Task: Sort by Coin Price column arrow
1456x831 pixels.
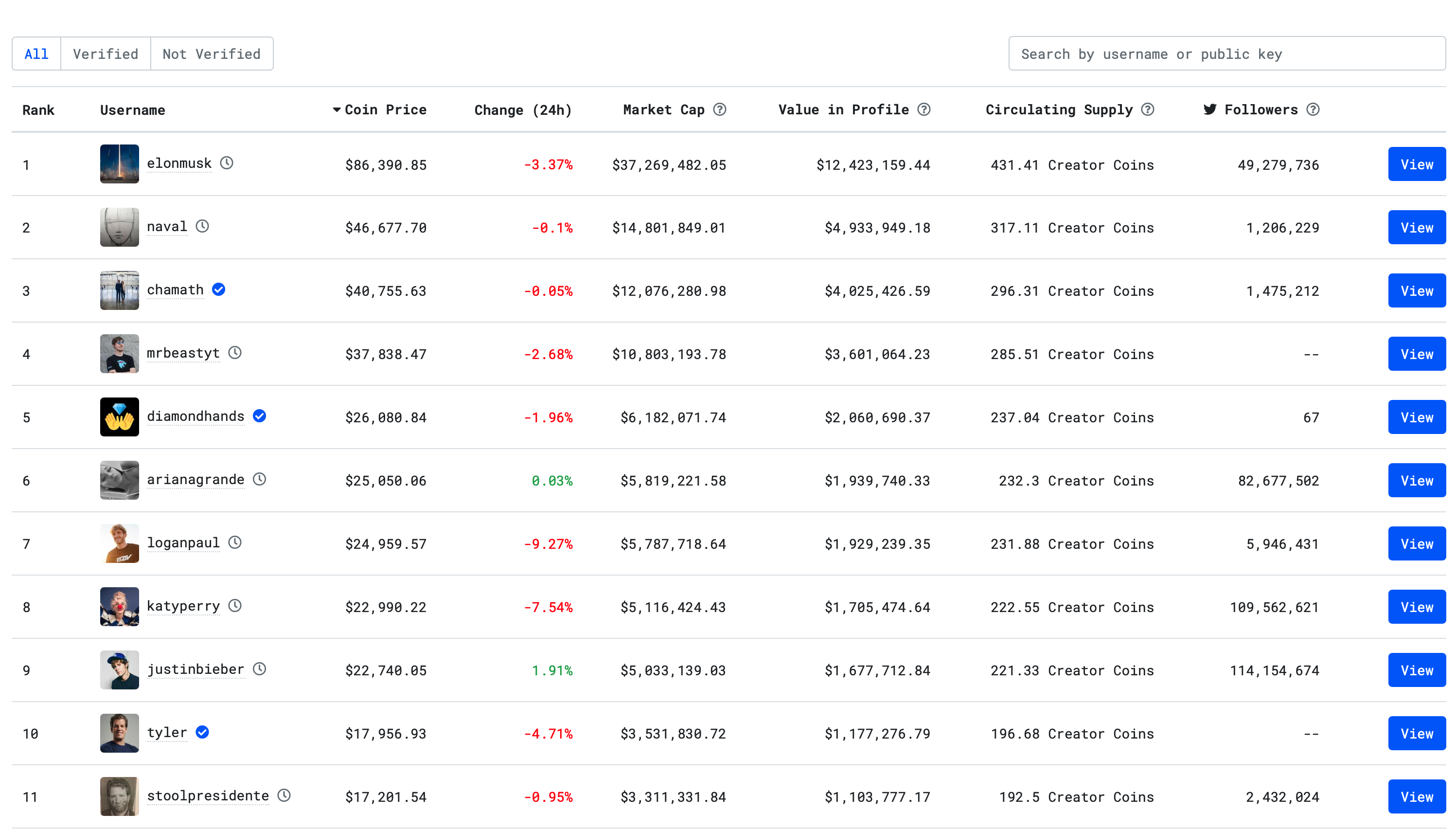Action: 337,109
